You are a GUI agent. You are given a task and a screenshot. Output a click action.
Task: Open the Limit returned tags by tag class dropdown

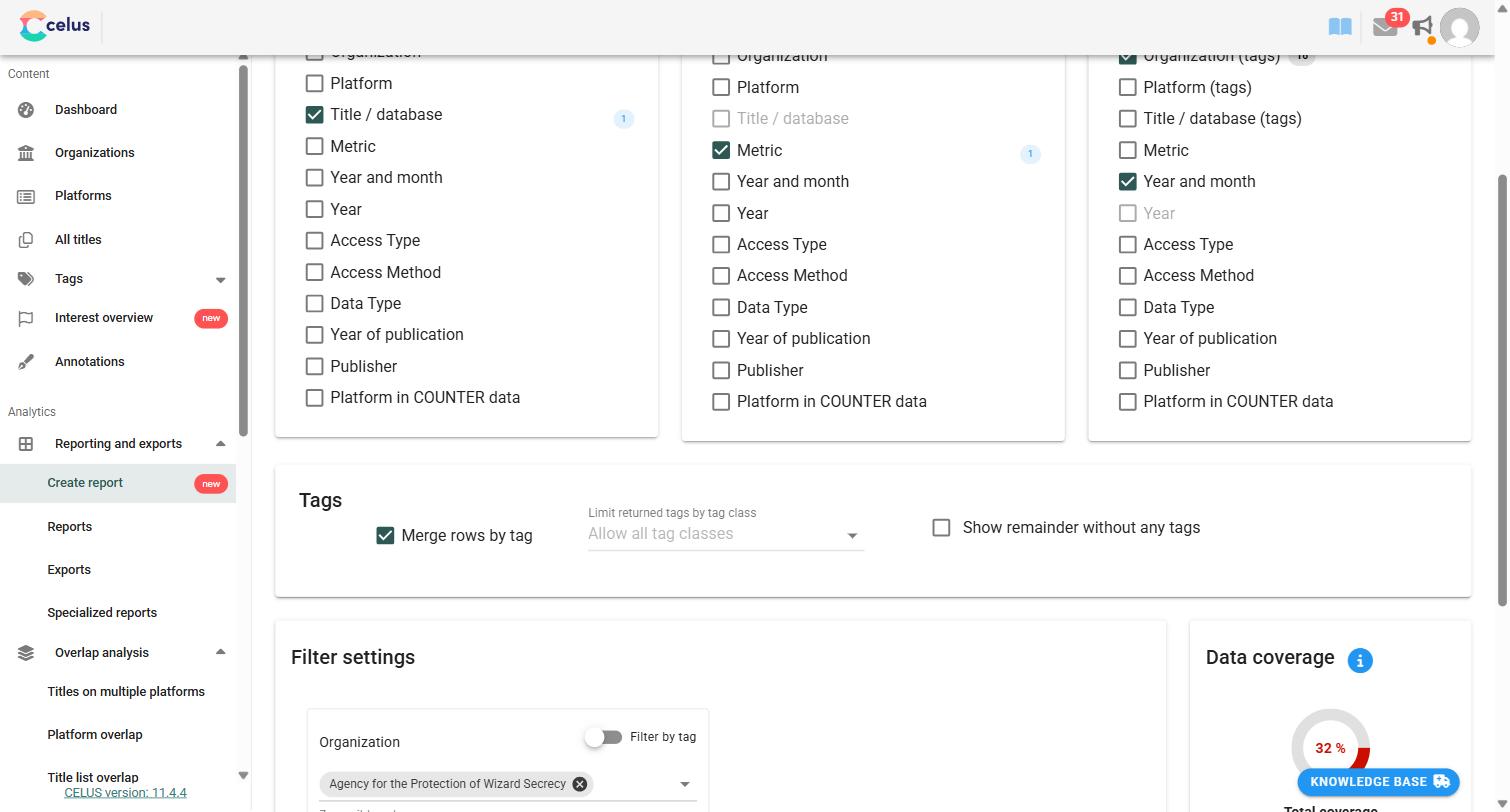[725, 535]
